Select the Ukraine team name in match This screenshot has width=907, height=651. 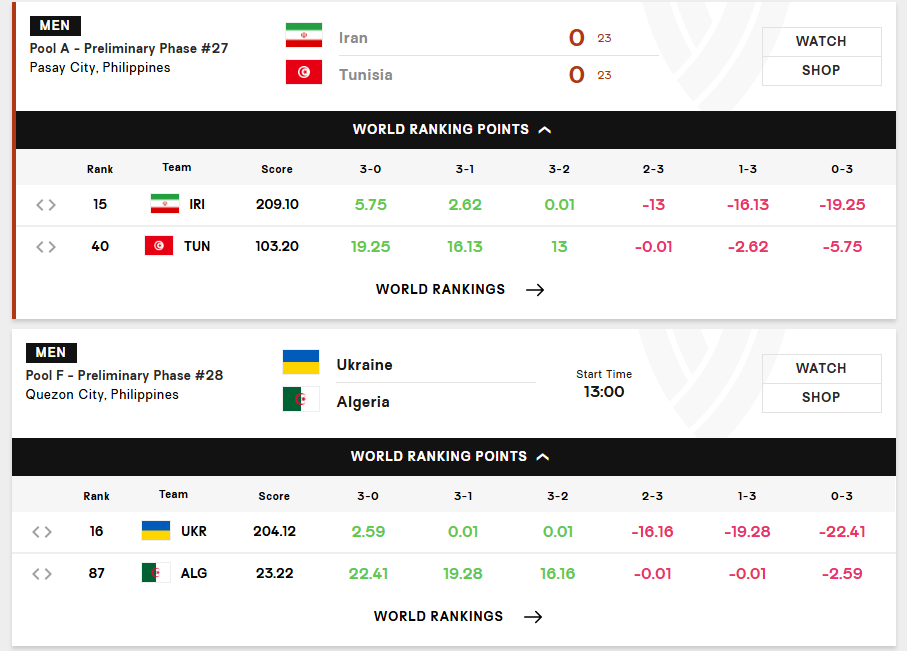point(364,365)
